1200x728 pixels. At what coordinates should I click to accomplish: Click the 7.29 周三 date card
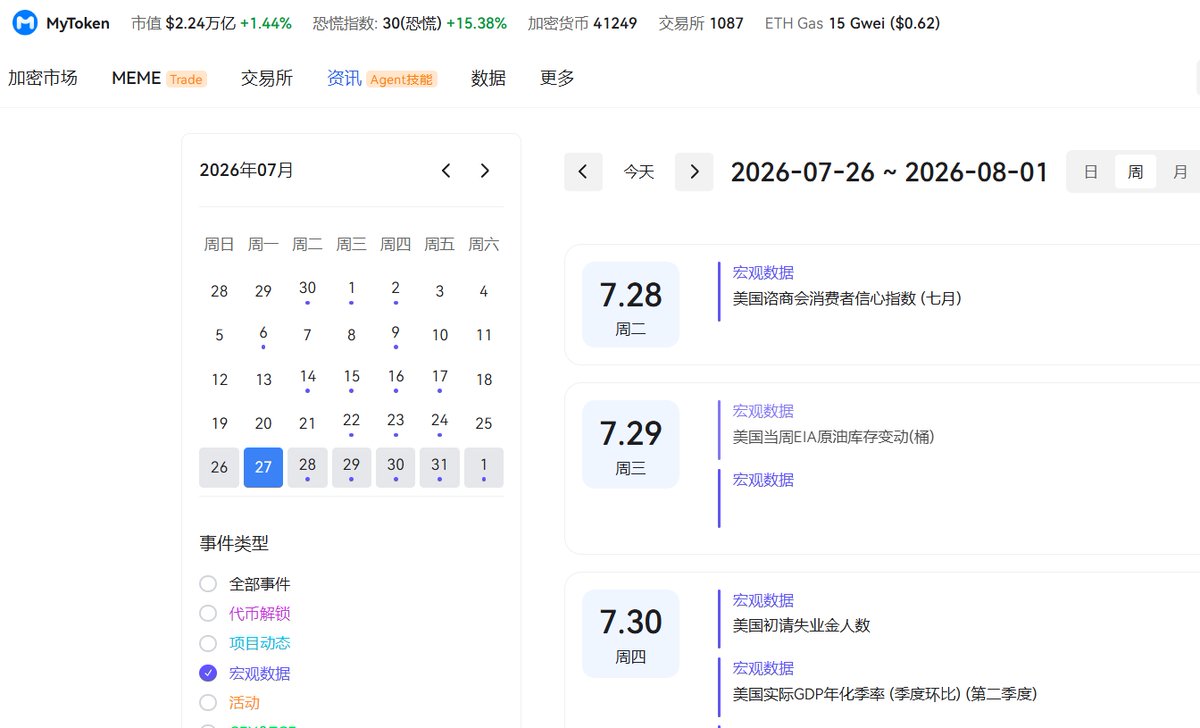click(x=631, y=444)
